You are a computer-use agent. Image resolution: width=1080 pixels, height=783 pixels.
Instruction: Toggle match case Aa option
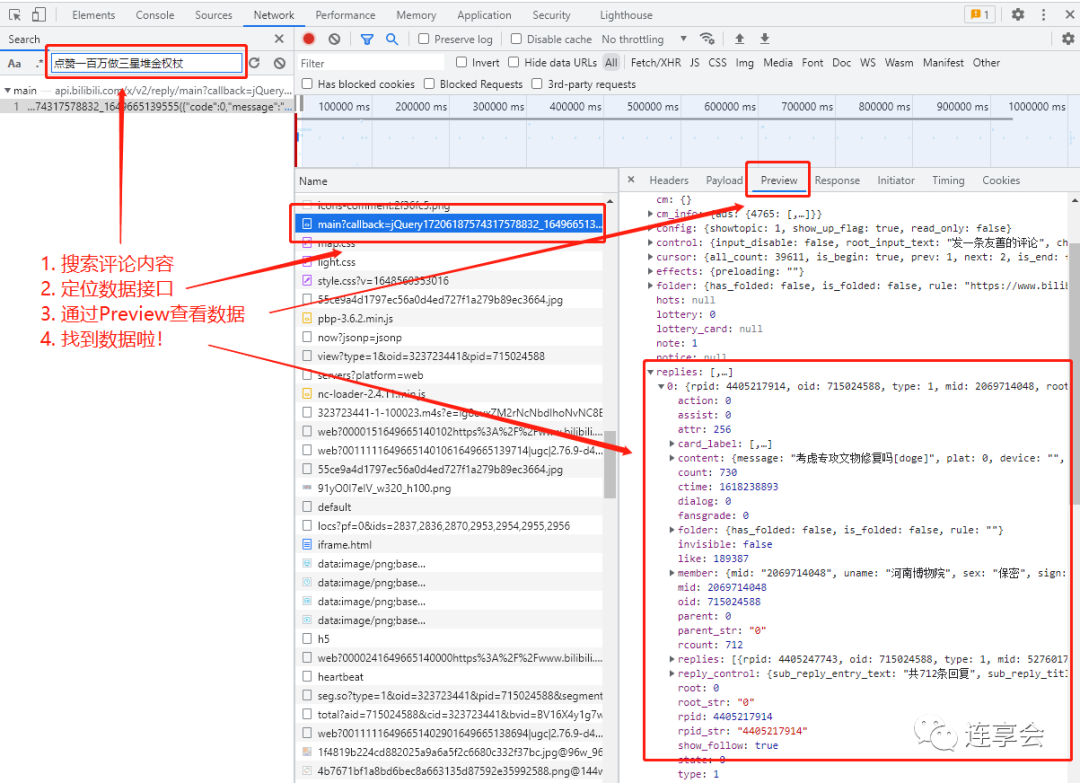click(x=14, y=63)
